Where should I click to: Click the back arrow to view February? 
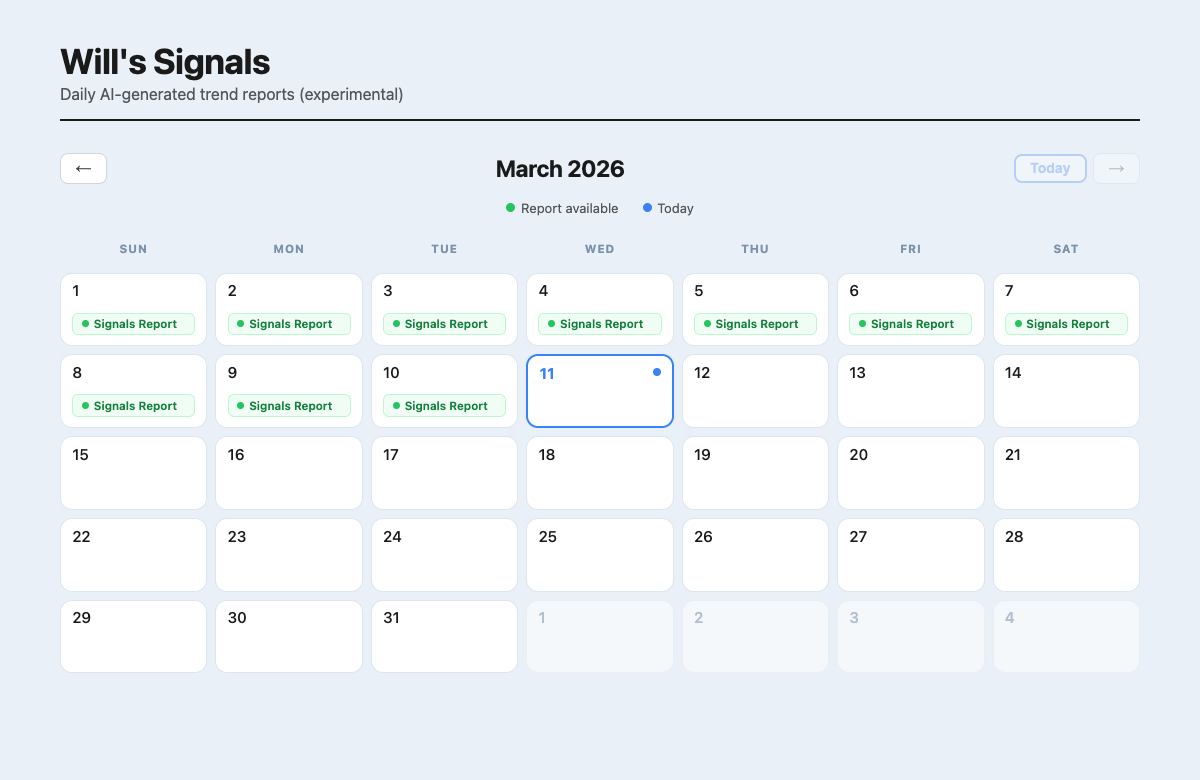[83, 168]
